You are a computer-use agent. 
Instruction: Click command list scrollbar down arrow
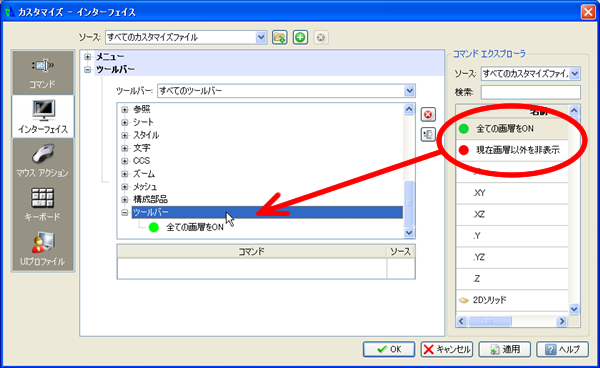(574, 309)
